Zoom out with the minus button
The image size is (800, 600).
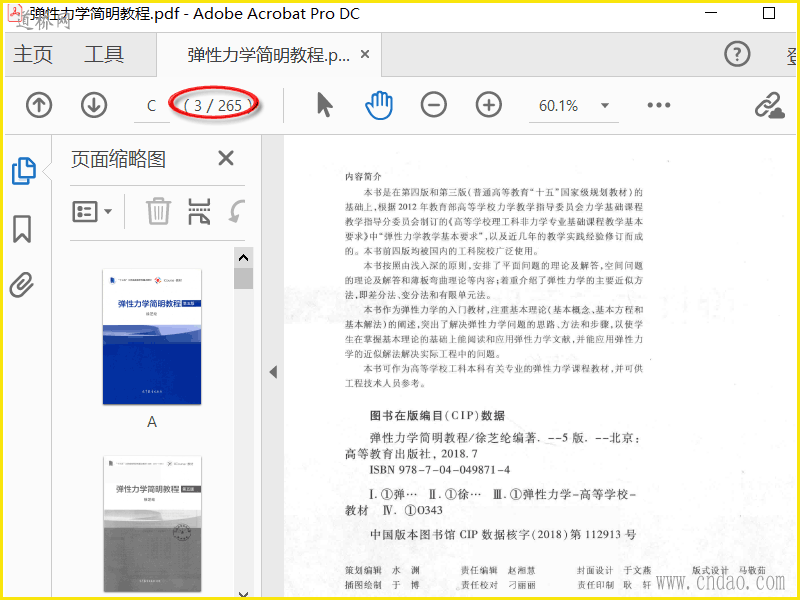click(x=434, y=105)
